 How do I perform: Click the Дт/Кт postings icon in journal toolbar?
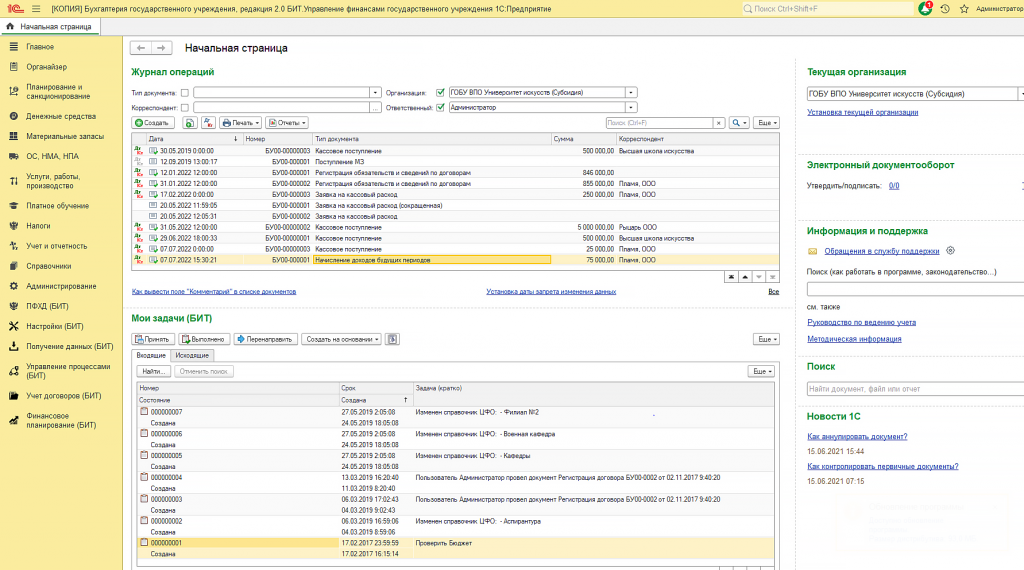click(208, 123)
